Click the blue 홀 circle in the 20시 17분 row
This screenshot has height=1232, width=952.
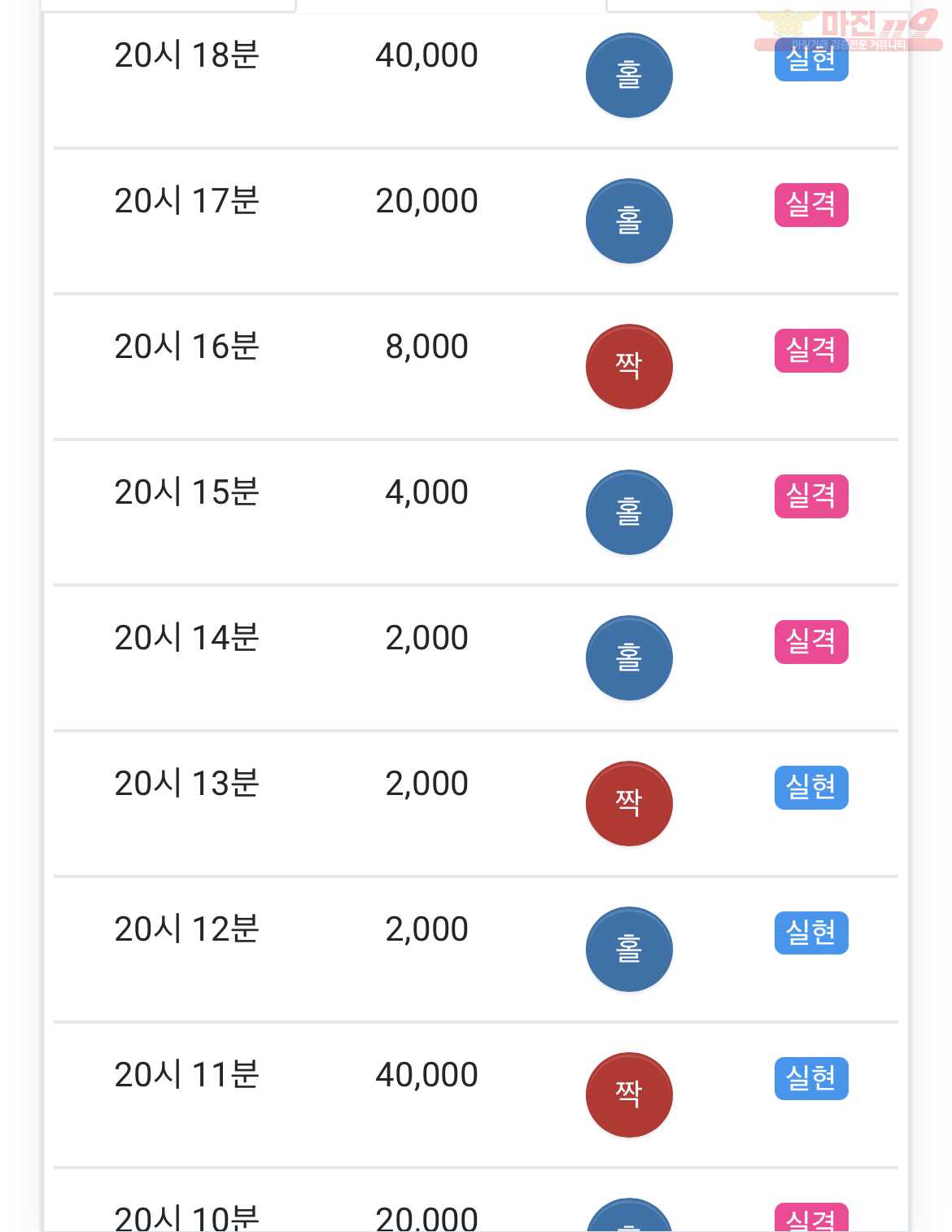629,221
